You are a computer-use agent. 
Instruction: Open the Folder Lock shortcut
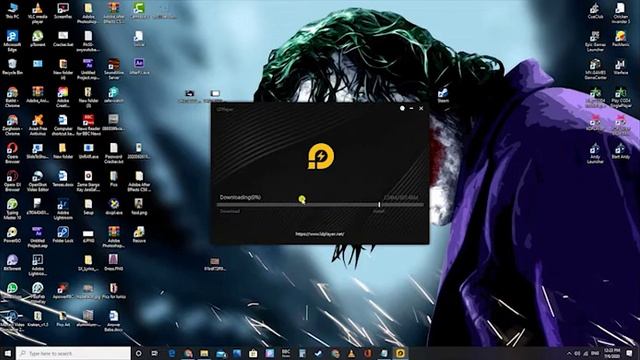[63, 235]
